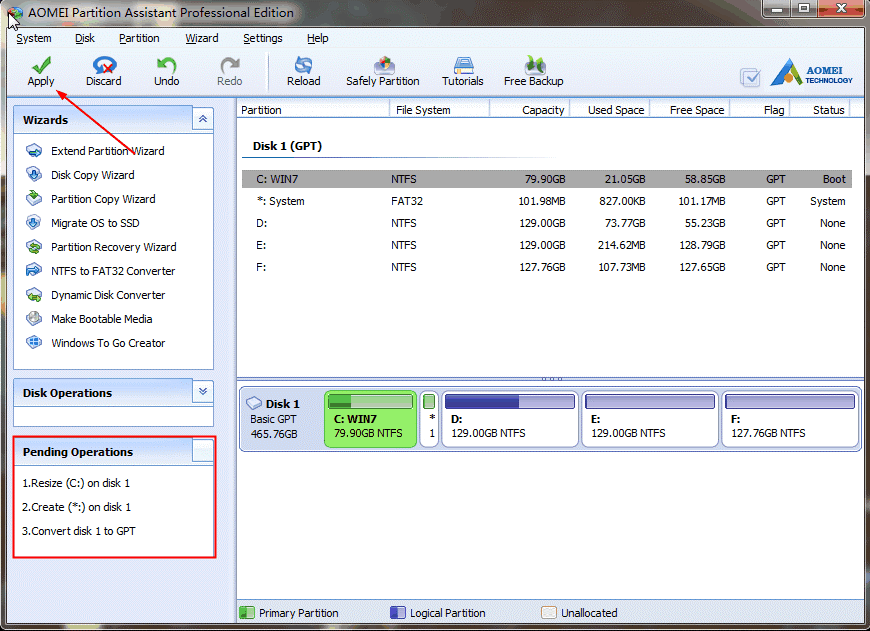Sort by the Capacity column header

click(x=543, y=110)
